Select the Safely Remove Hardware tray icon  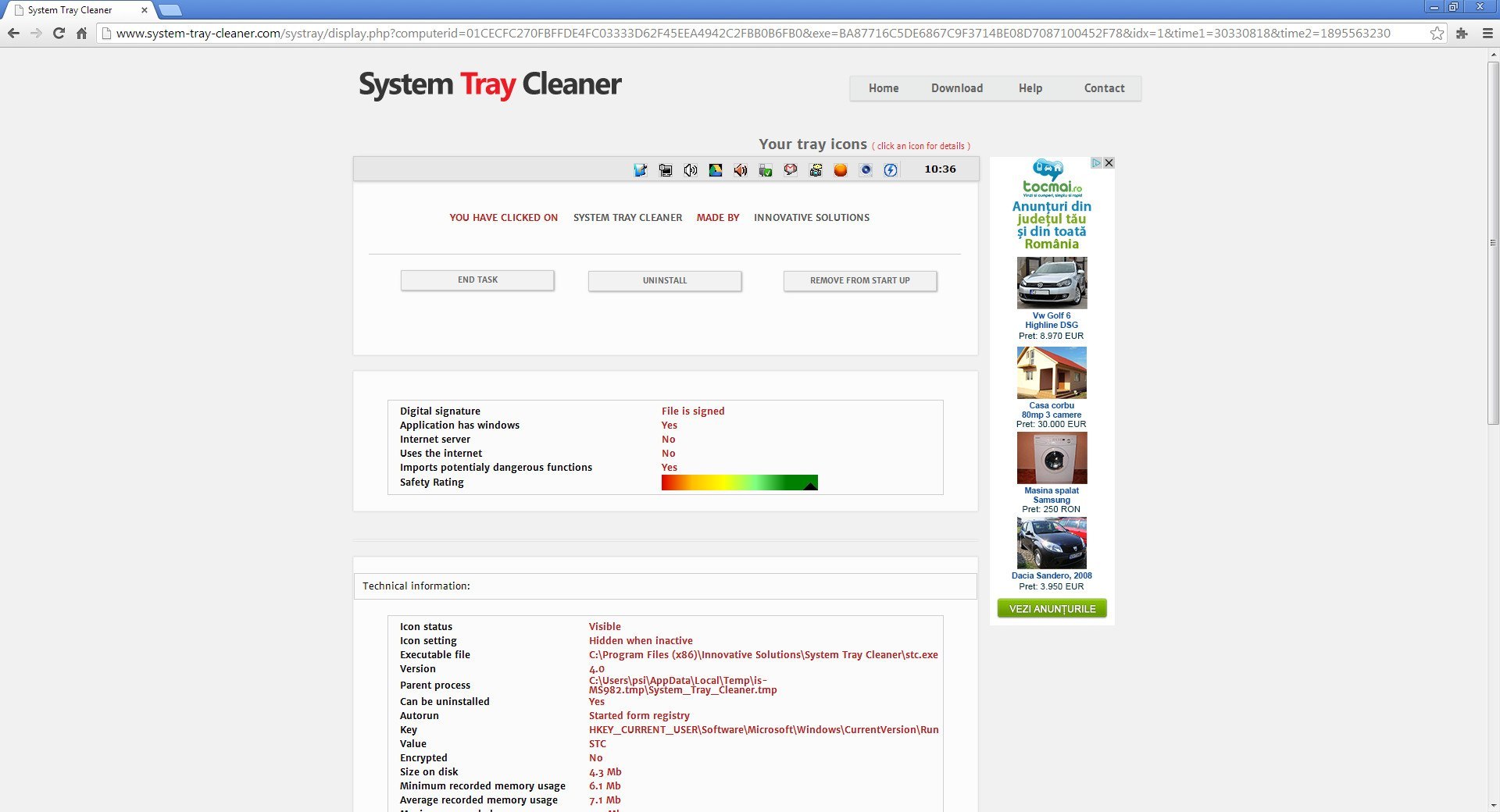click(765, 169)
